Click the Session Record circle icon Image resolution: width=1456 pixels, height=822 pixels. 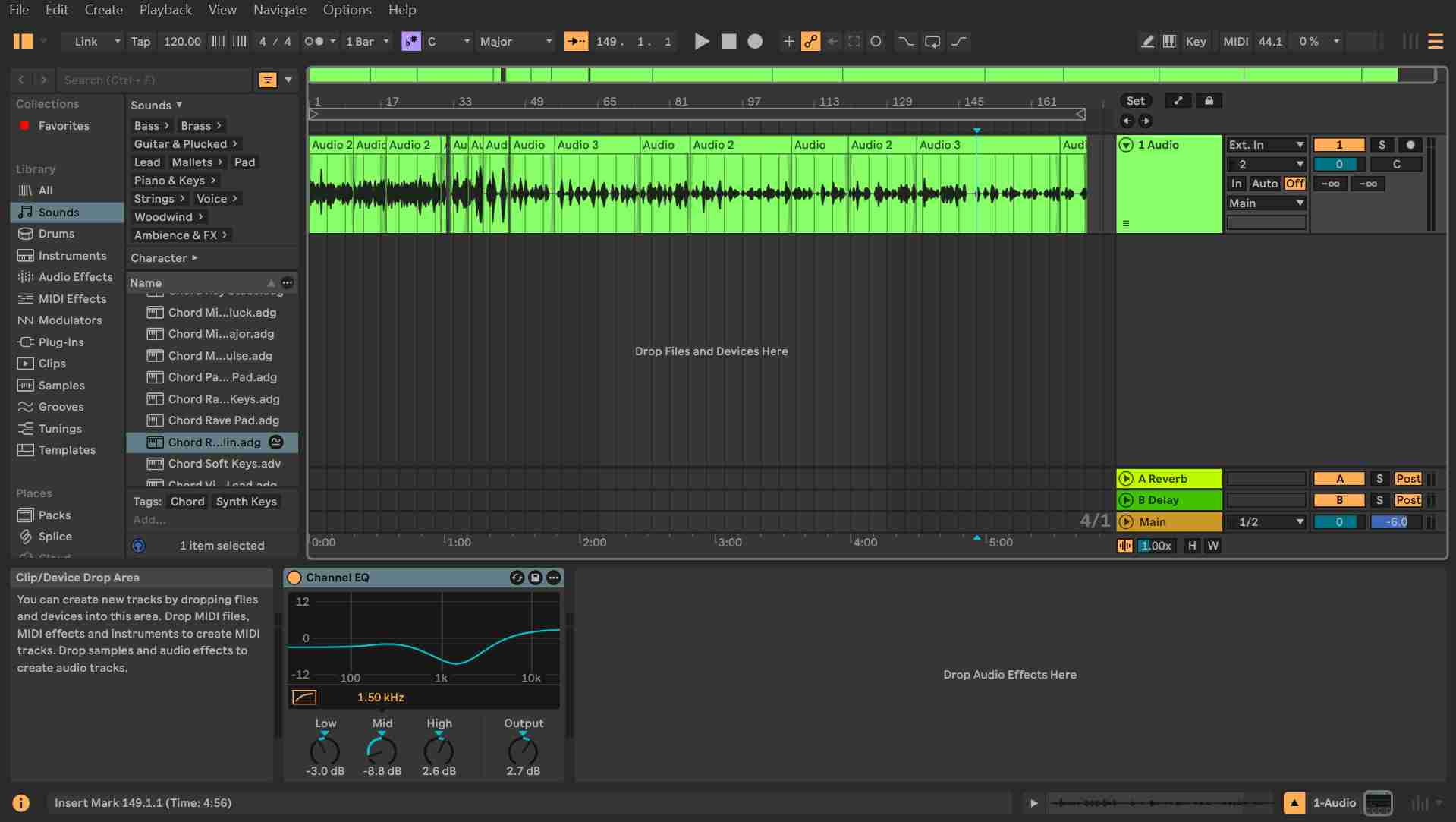pos(876,41)
